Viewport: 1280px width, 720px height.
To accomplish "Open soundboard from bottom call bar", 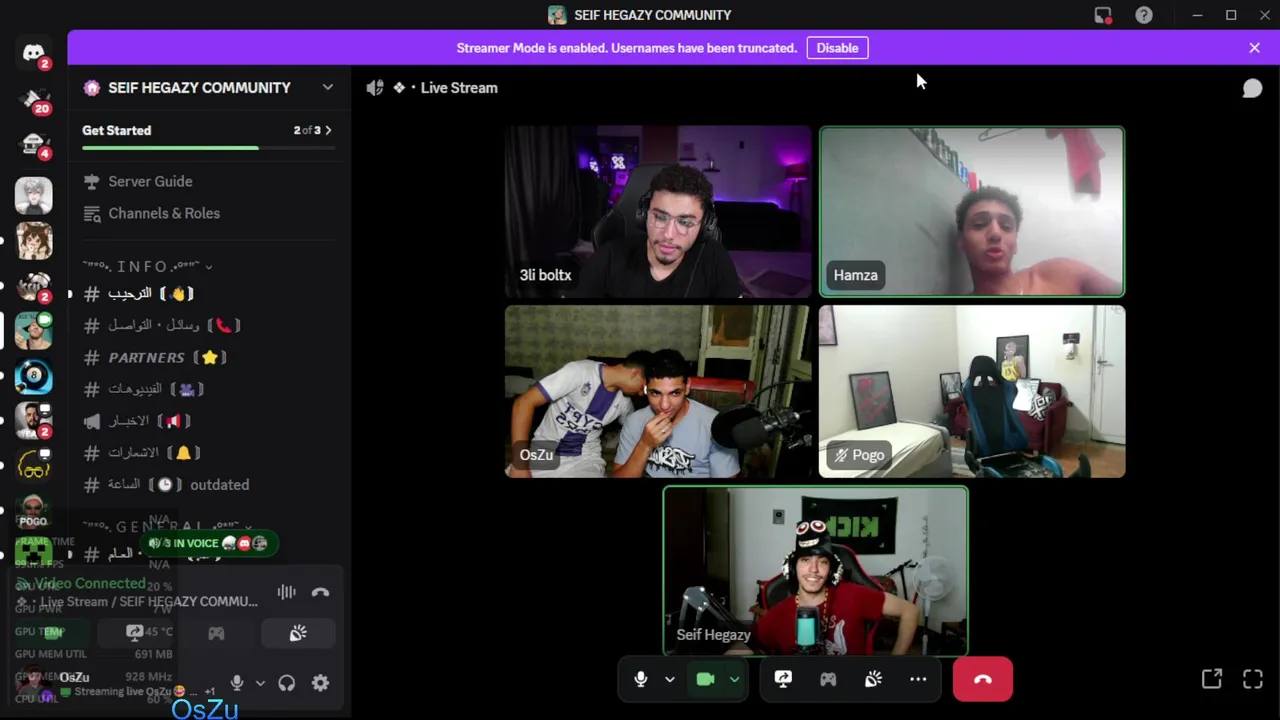I will [873, 679].
